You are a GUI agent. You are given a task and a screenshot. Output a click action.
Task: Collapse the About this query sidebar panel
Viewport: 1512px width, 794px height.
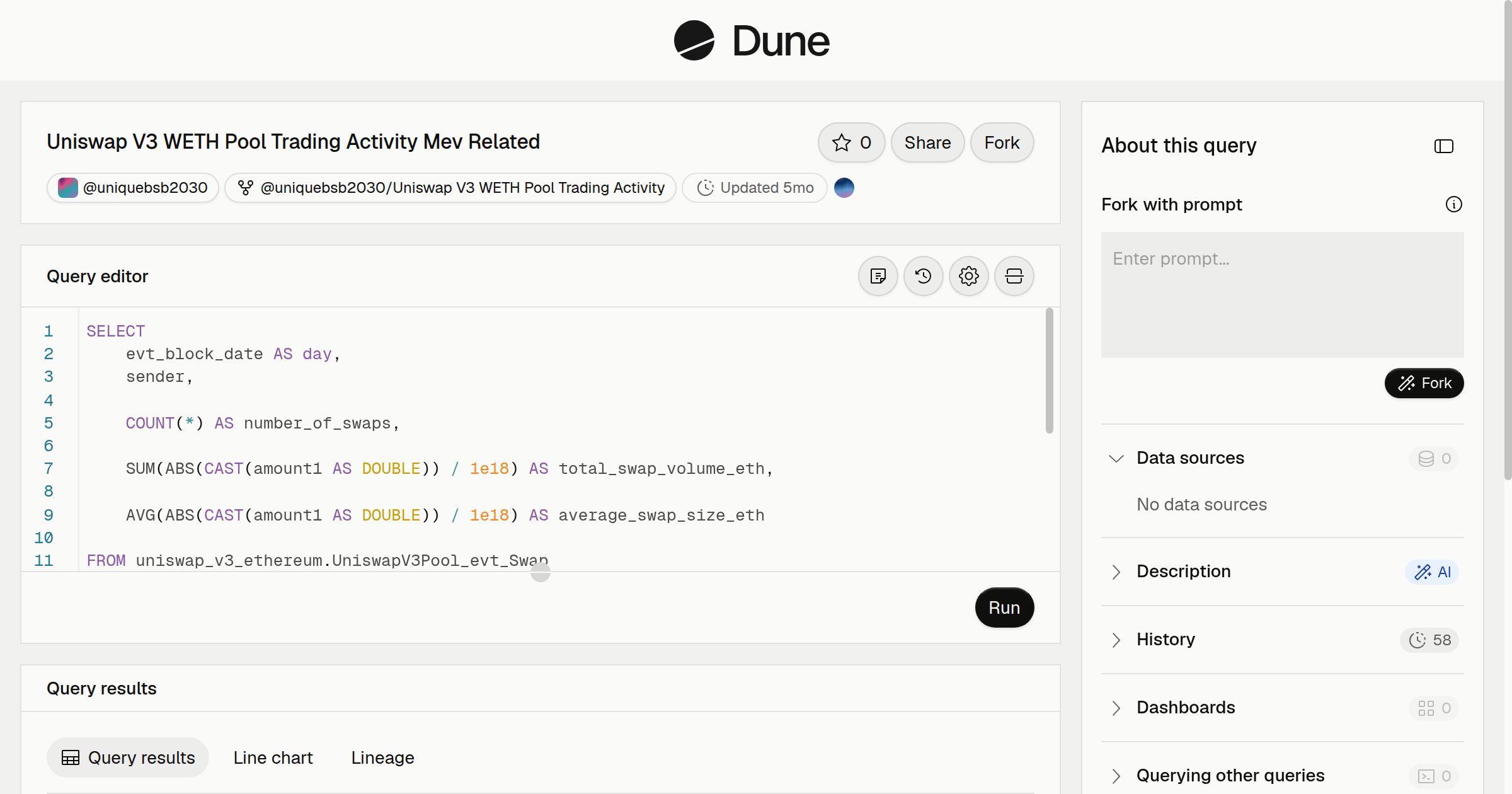(1443, 146)
